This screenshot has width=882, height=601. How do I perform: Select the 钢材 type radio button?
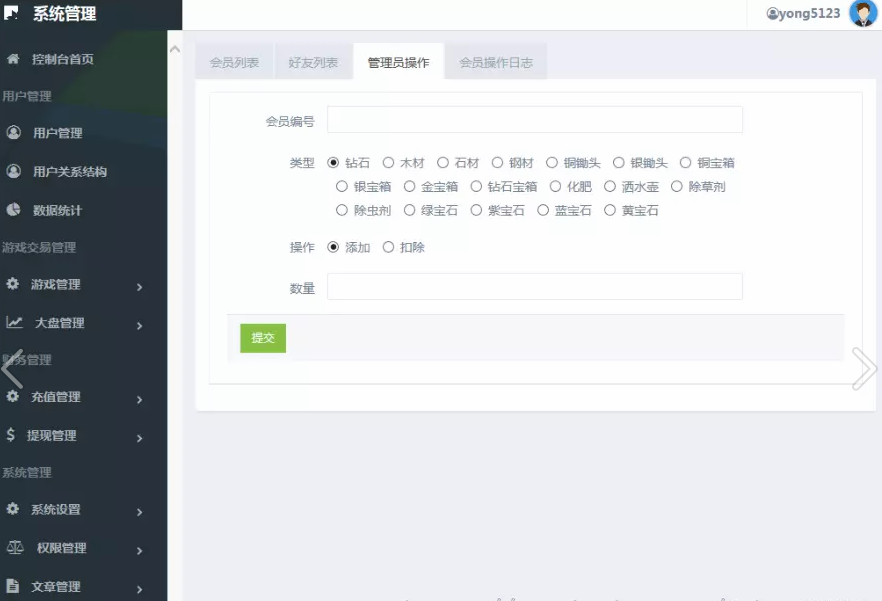(x=497, y=163)
